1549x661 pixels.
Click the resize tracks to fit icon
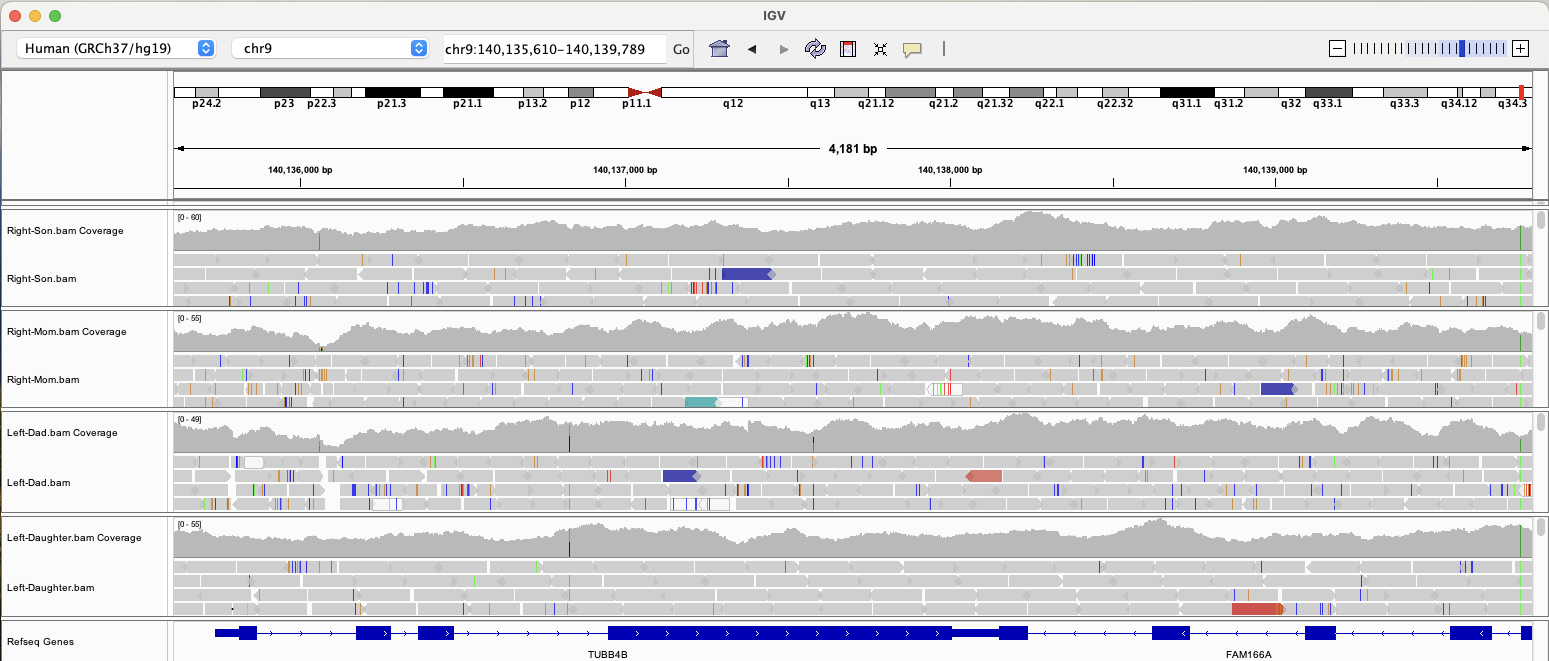pos(880,49)
